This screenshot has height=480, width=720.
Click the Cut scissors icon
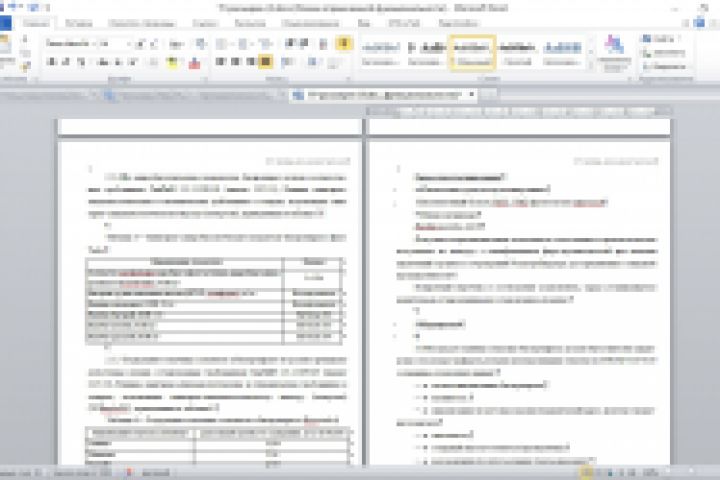point(25,39)
